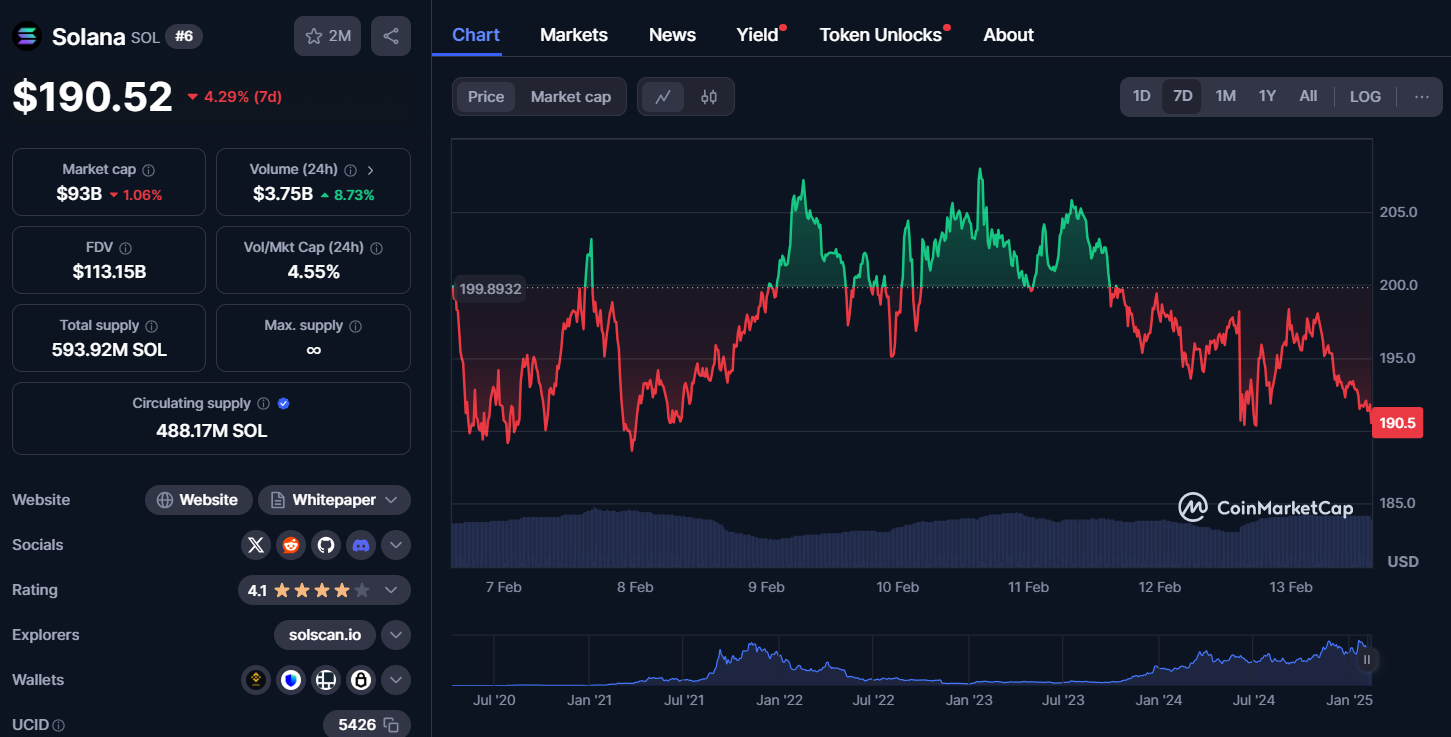This screenshot has width=1451, height=737.
Task: Open the Yield tab
Action: tap(758, 35)
